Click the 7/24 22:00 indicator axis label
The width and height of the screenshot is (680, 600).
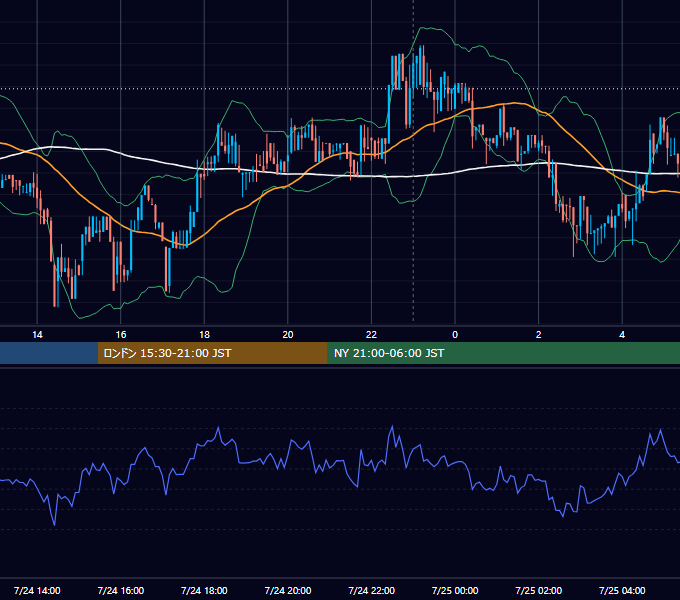pos(372,590)
